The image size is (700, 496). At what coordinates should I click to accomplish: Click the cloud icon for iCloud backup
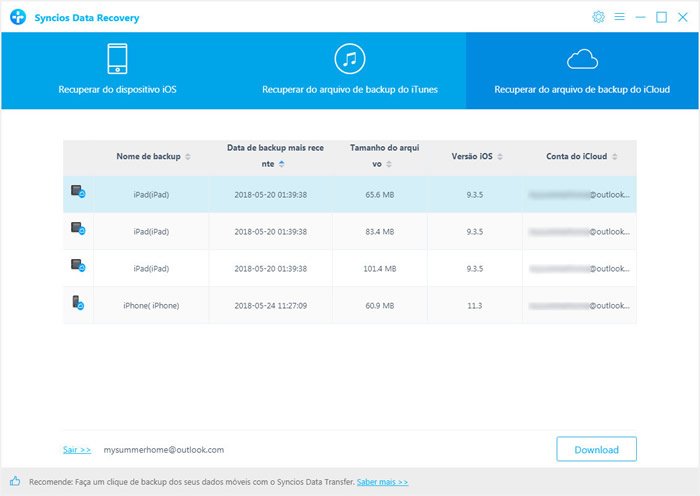[x=582, y=59]
